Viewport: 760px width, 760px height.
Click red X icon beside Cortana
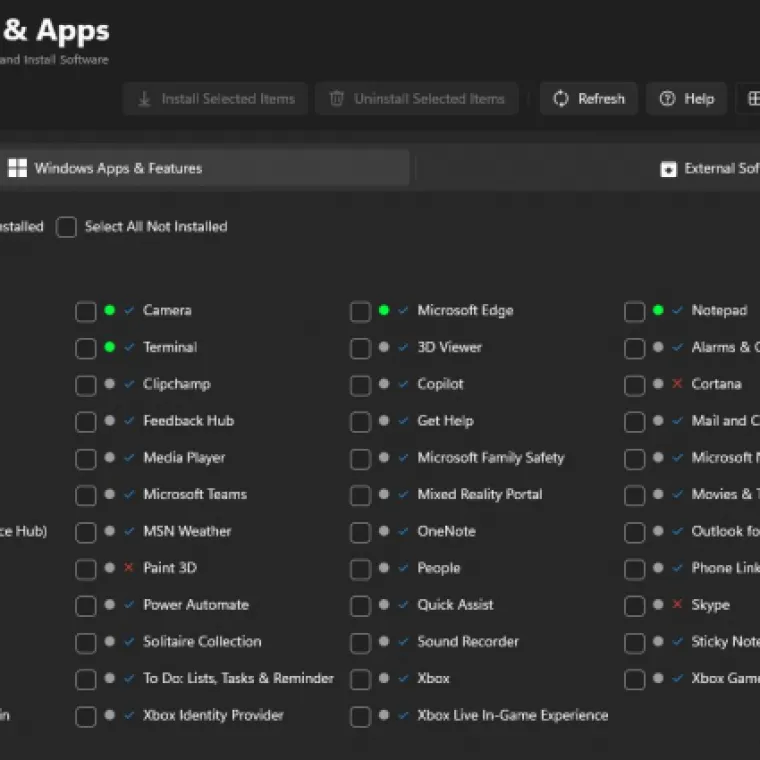(677, 383)
